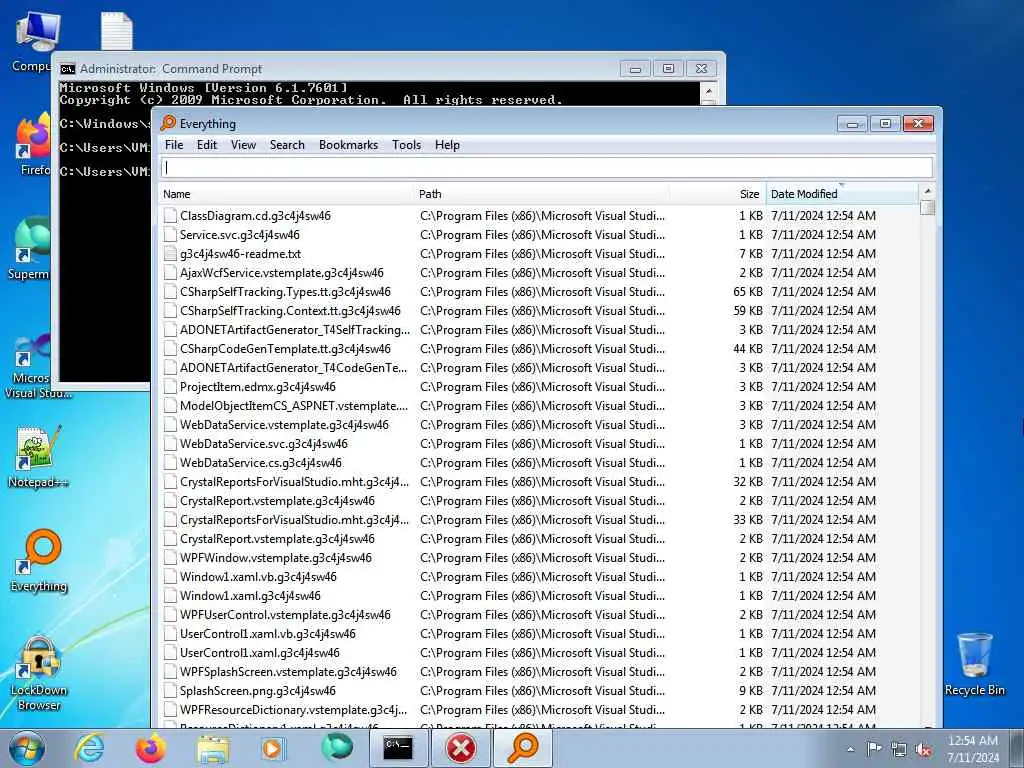The image size is (1024, 768).
Task: Click the 33 KB size cell
Action: [x=748, y=520]
